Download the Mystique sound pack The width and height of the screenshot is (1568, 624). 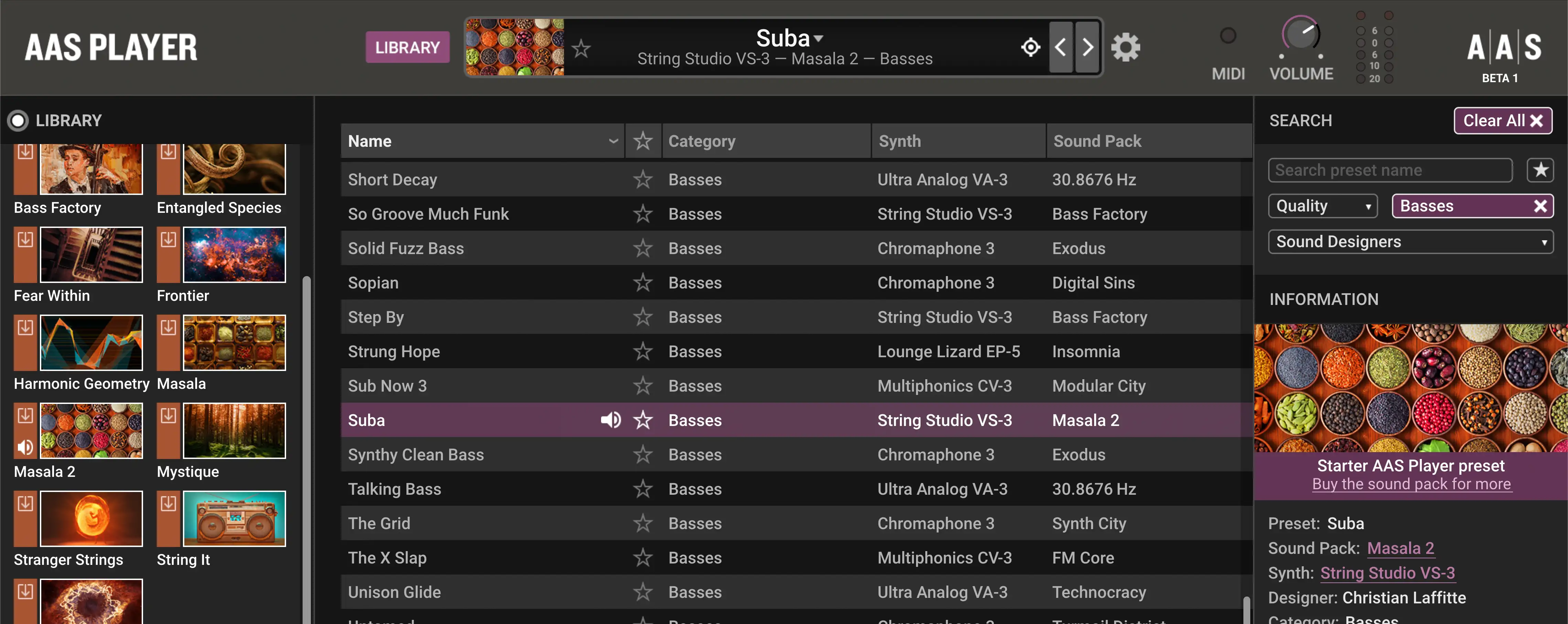click(168, 415)
